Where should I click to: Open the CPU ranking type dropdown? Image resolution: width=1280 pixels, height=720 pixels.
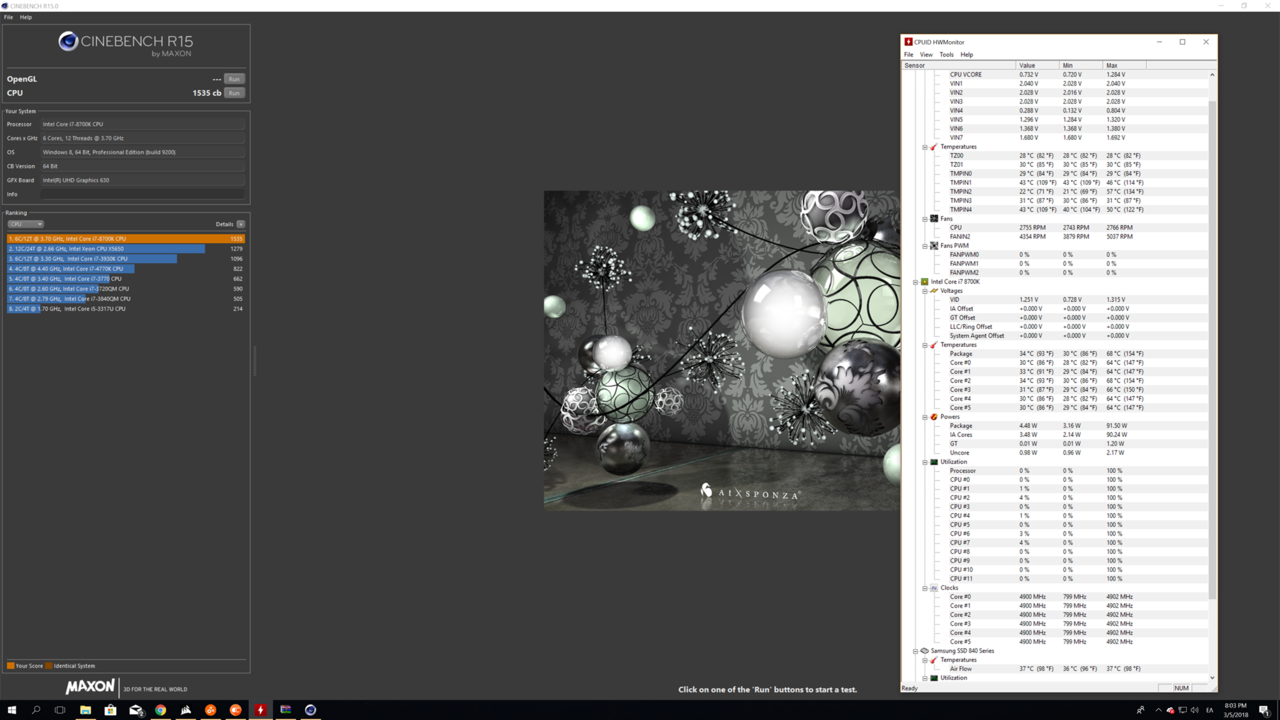click(x=25, y=224)
